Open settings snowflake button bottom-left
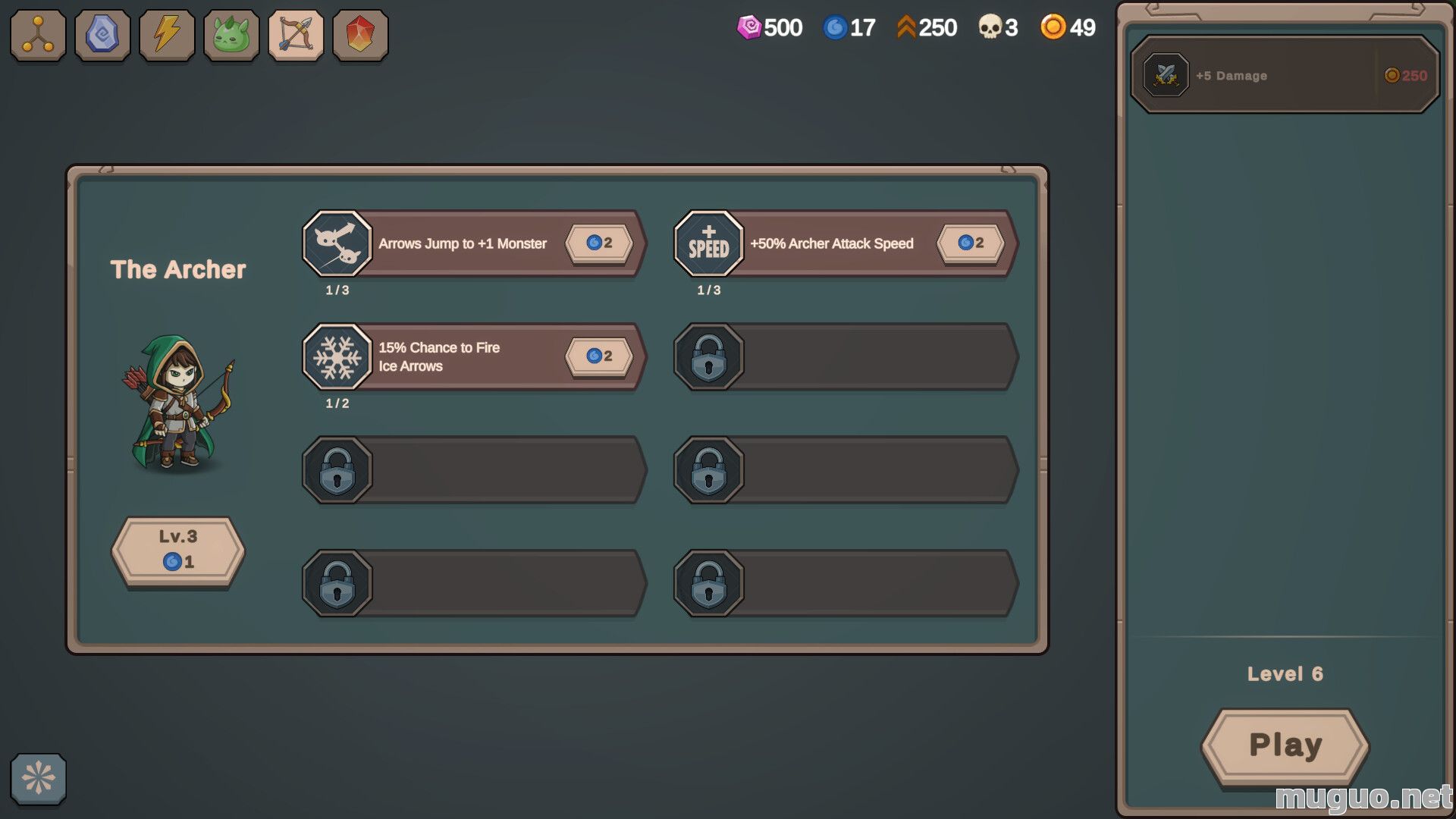 click(38, 778)
